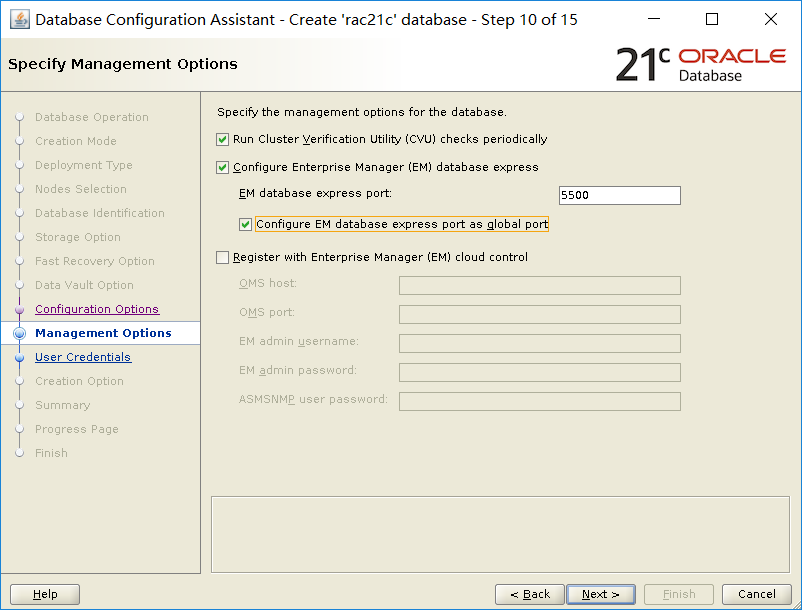This screenshot has width=802, height=610.
Task: Select Management Options in step list
Action: coord(103,333)
